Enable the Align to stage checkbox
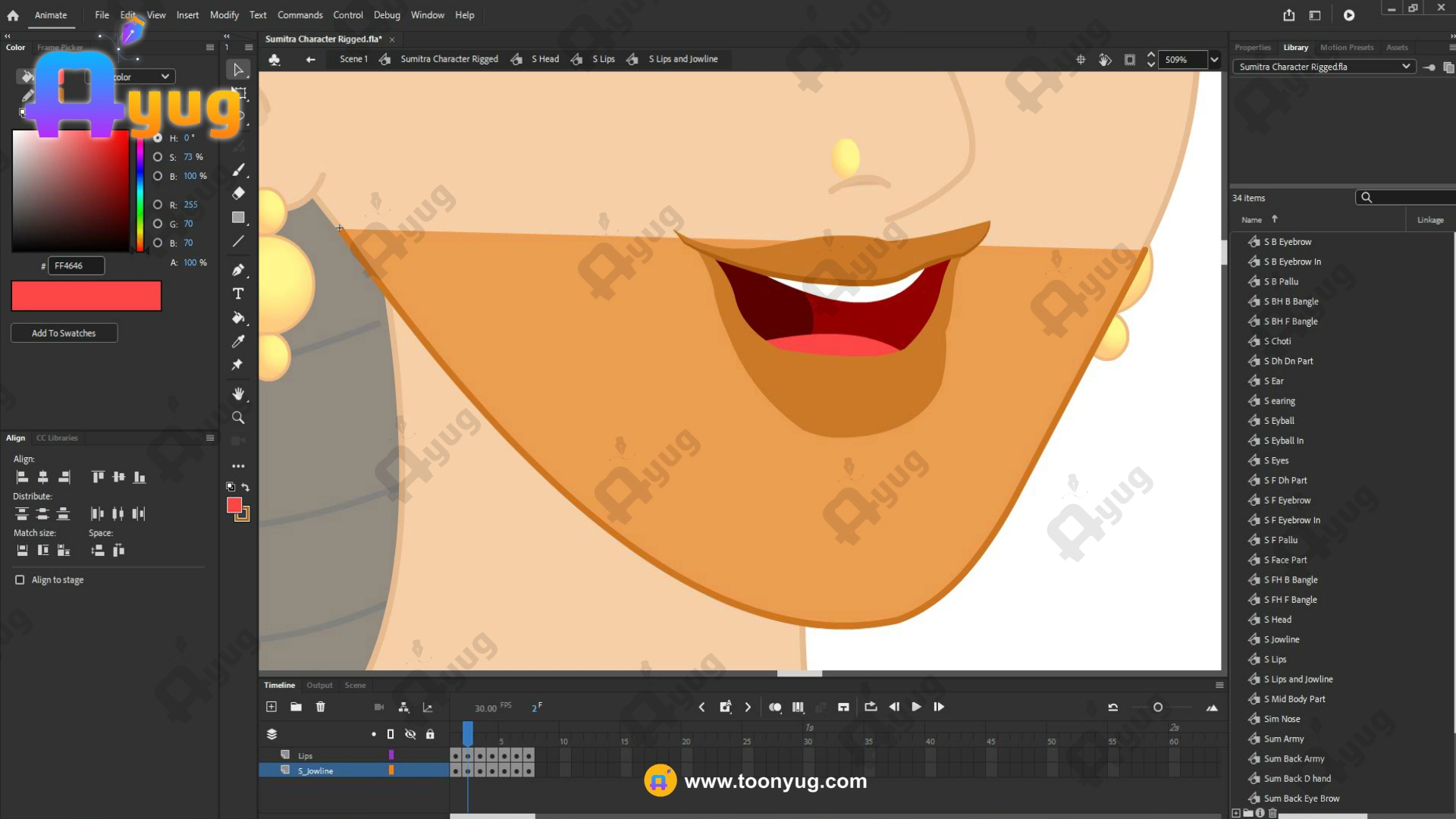 (x=20, y=579)
